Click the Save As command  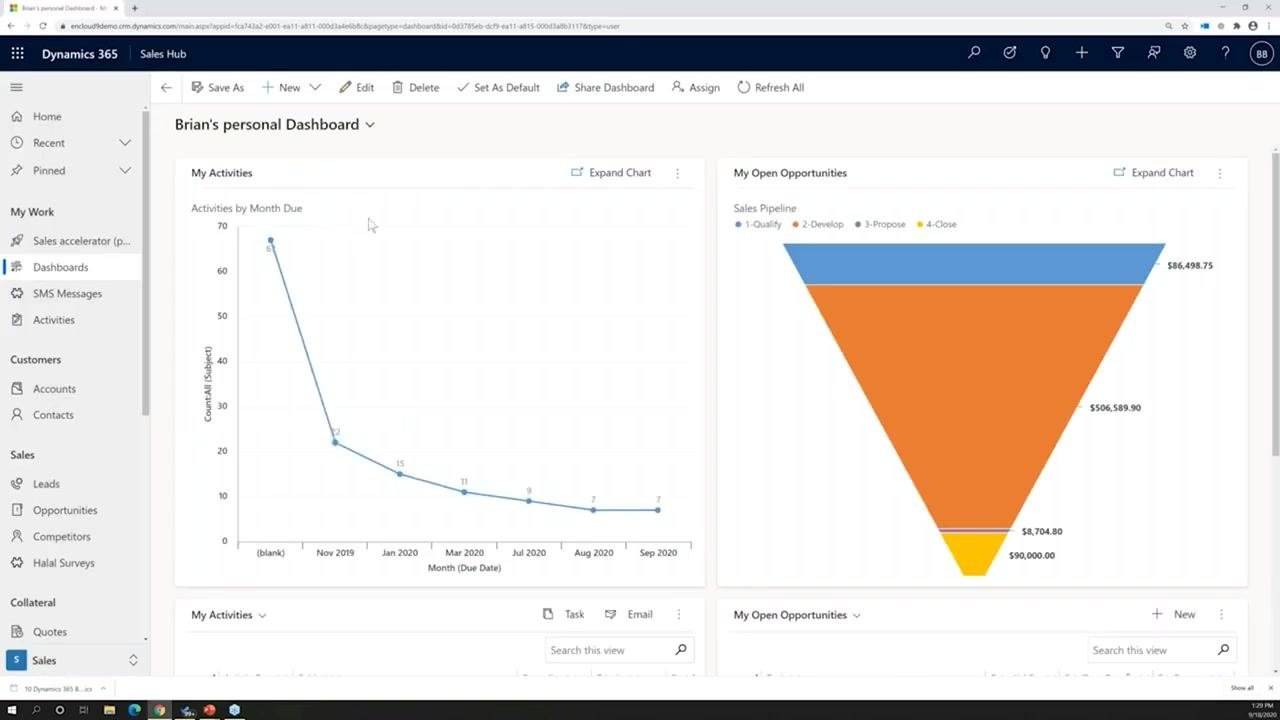point(217,87)
